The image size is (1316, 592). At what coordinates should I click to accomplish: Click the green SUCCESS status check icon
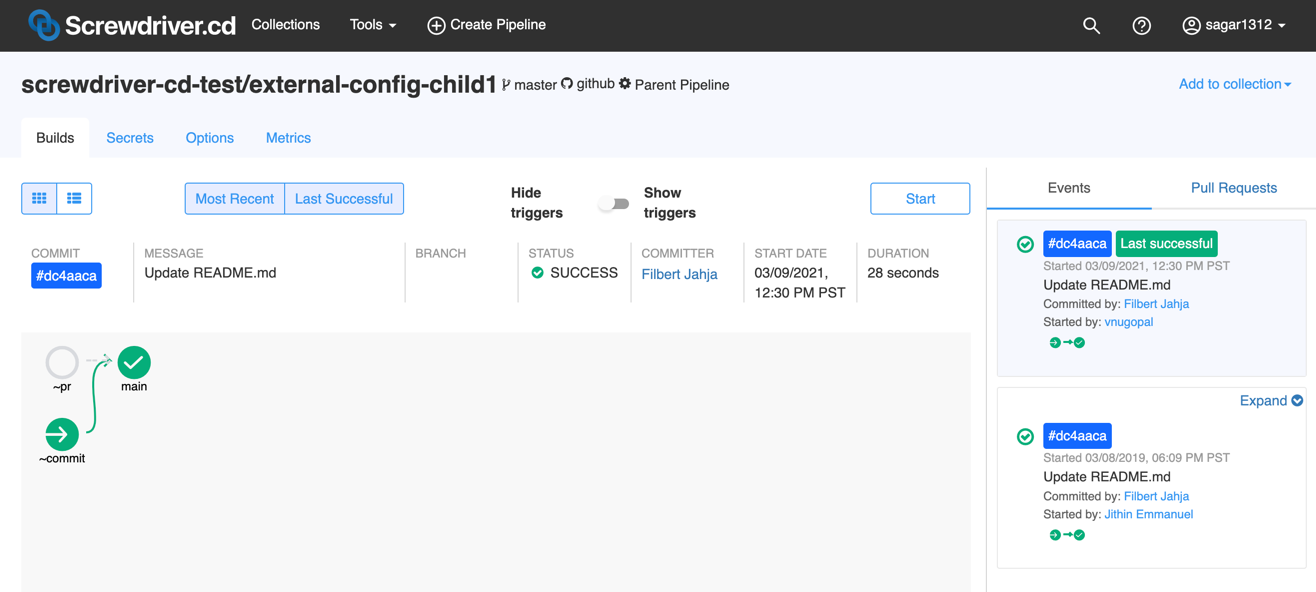click(x=537, y=273)
